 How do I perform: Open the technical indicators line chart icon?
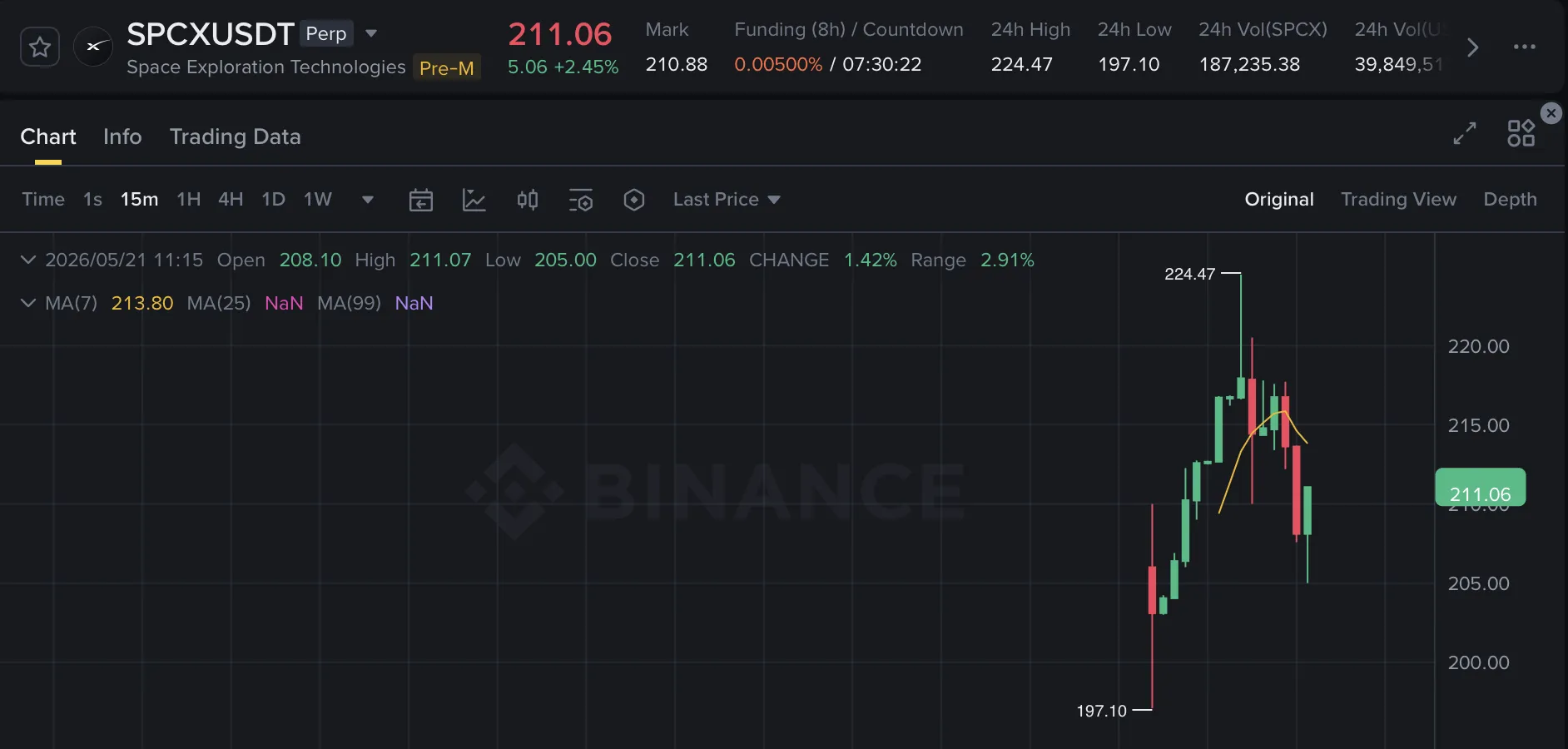tap(474, 200)
